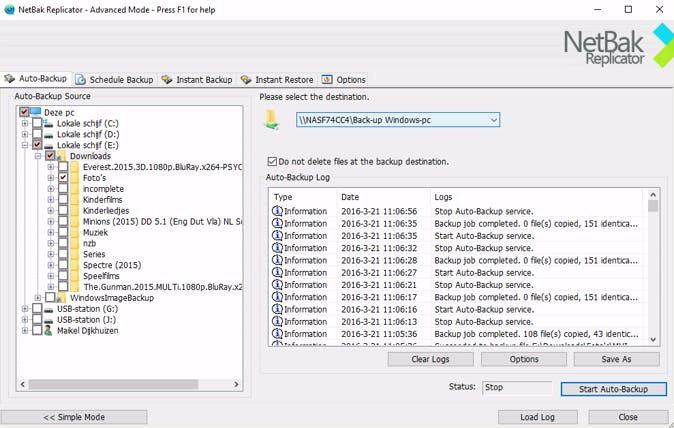The image size is (674, 428).
Task: Click the log list scroll down arrow
Action: tap(653, 339)
